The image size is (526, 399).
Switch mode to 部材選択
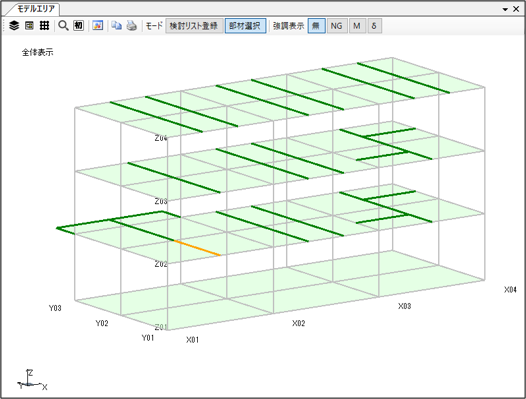(x=245, y=26)
